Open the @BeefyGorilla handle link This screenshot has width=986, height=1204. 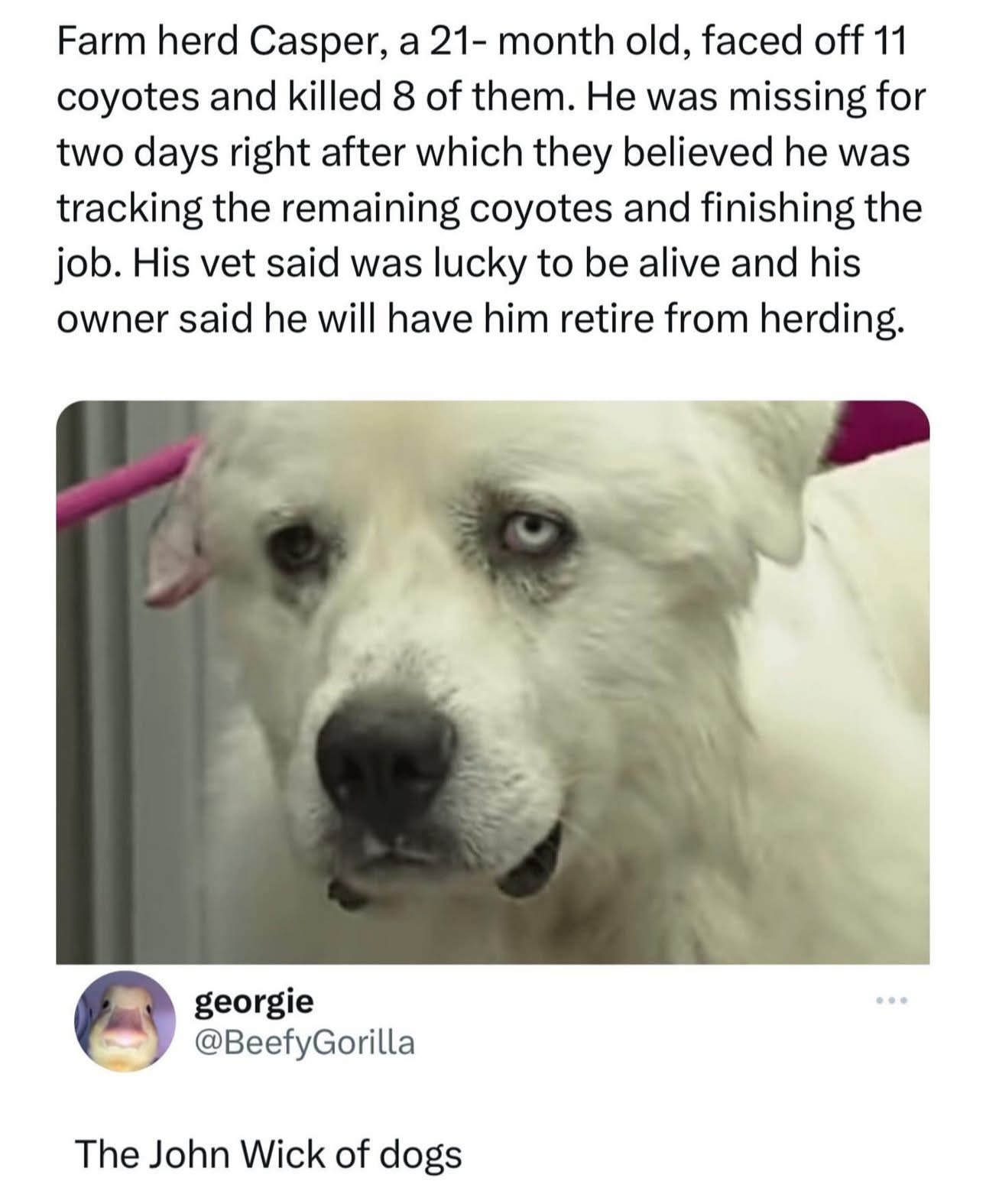point(304,1043)
